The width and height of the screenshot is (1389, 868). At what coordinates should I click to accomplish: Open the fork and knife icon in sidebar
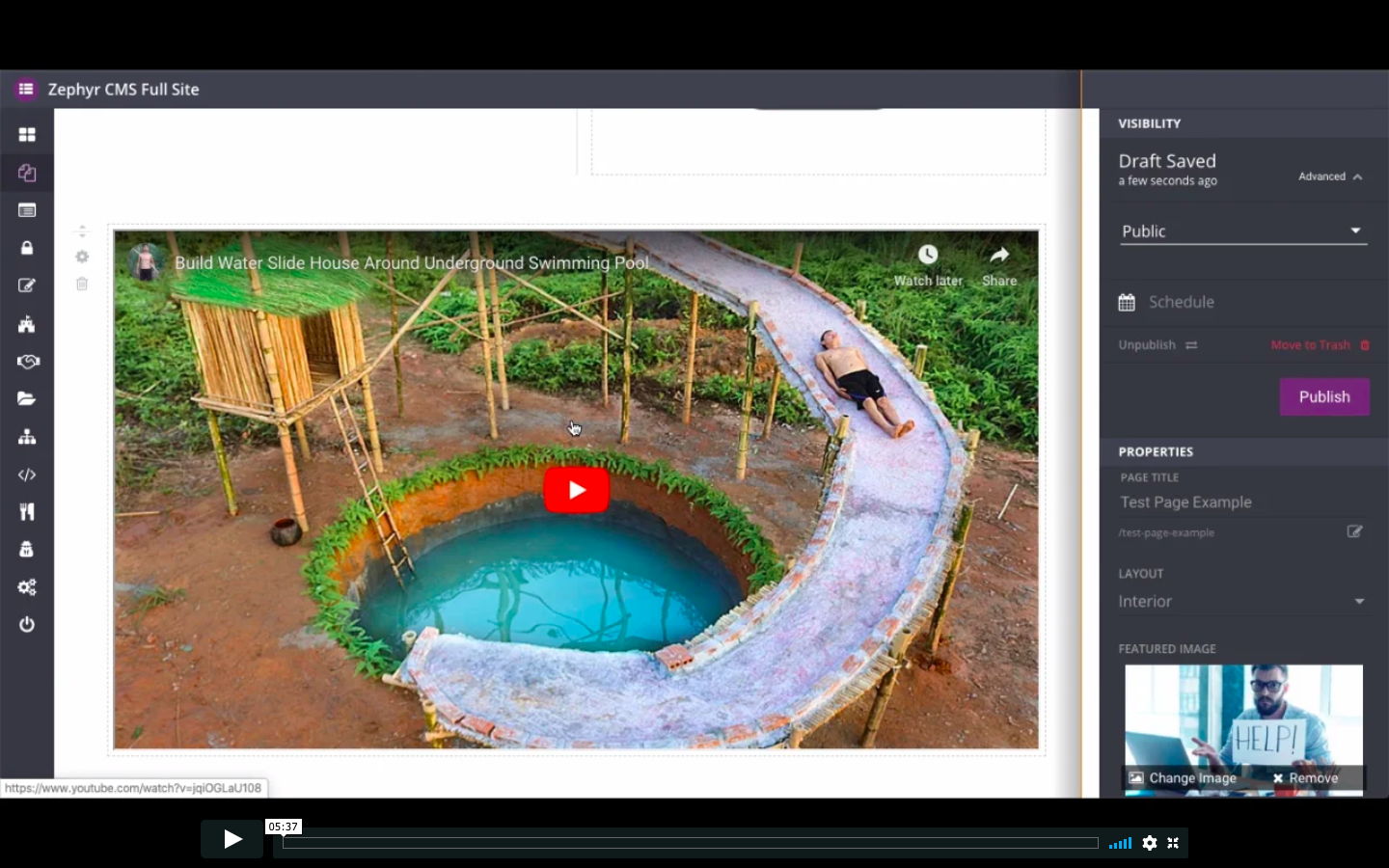[x=27, y=512]
